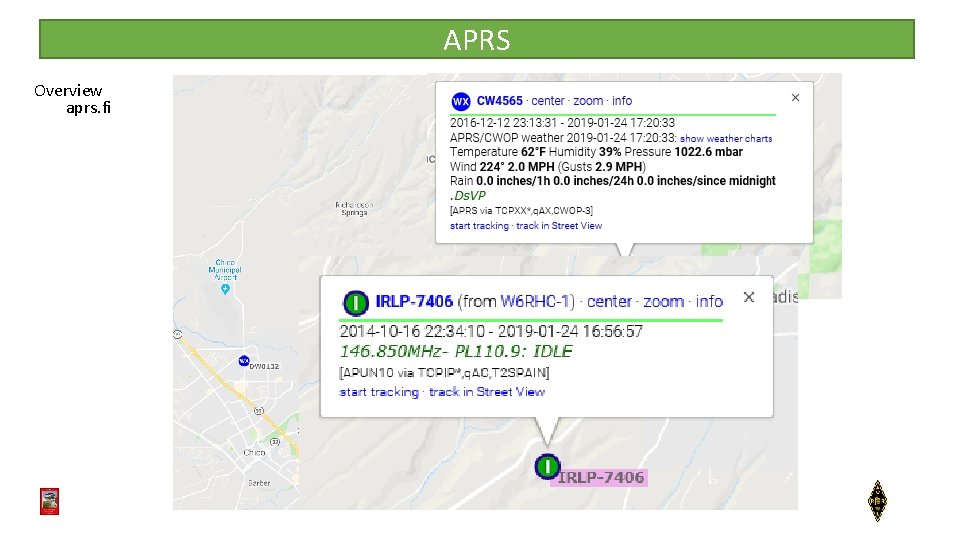Click zoom in the IRLP-7406 popup
960x540 pixels.
click(663, 301)
